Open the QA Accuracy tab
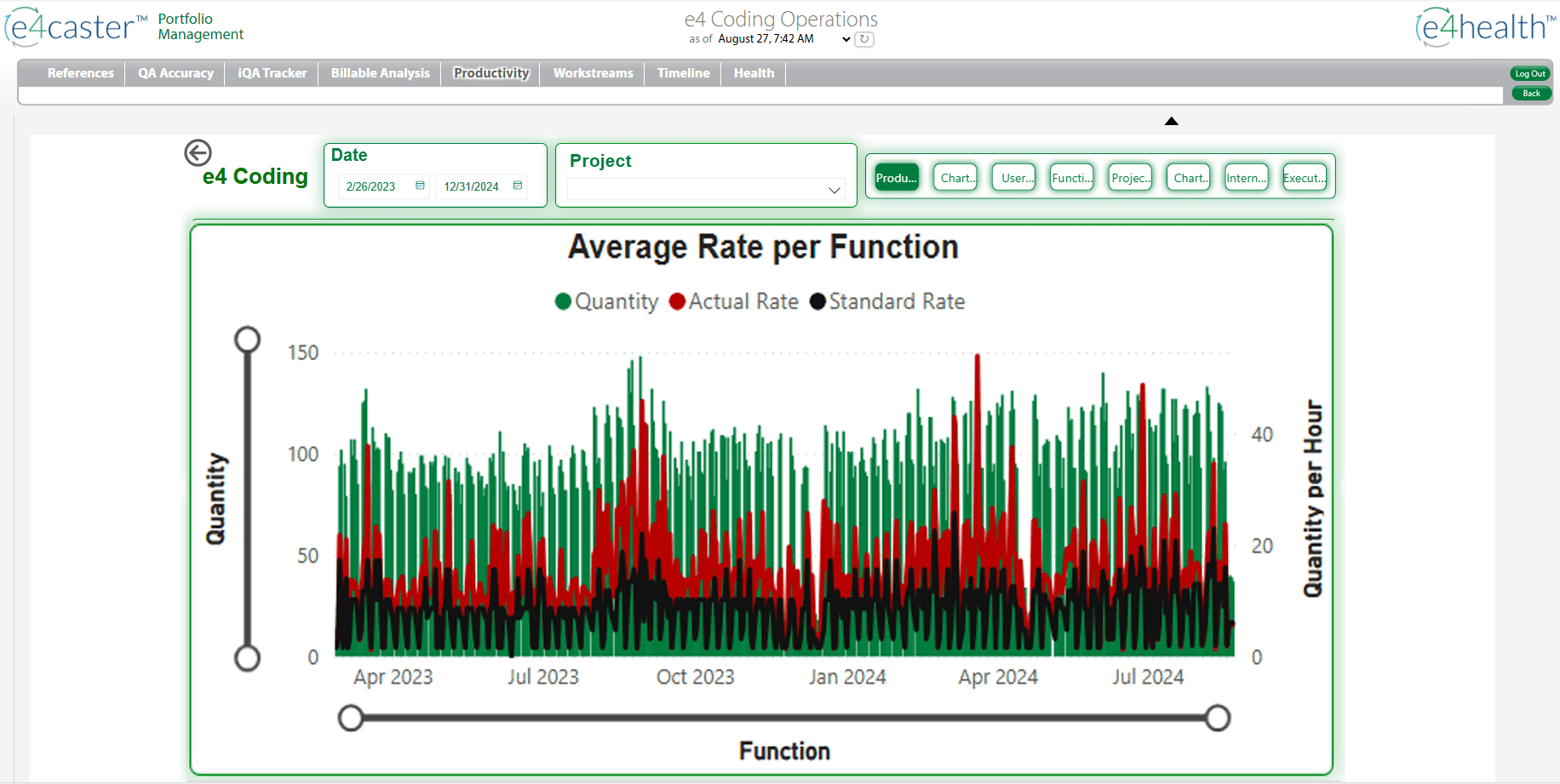Image resolution: width=1560 pixels, height=784 pixels. click(175, 73)
